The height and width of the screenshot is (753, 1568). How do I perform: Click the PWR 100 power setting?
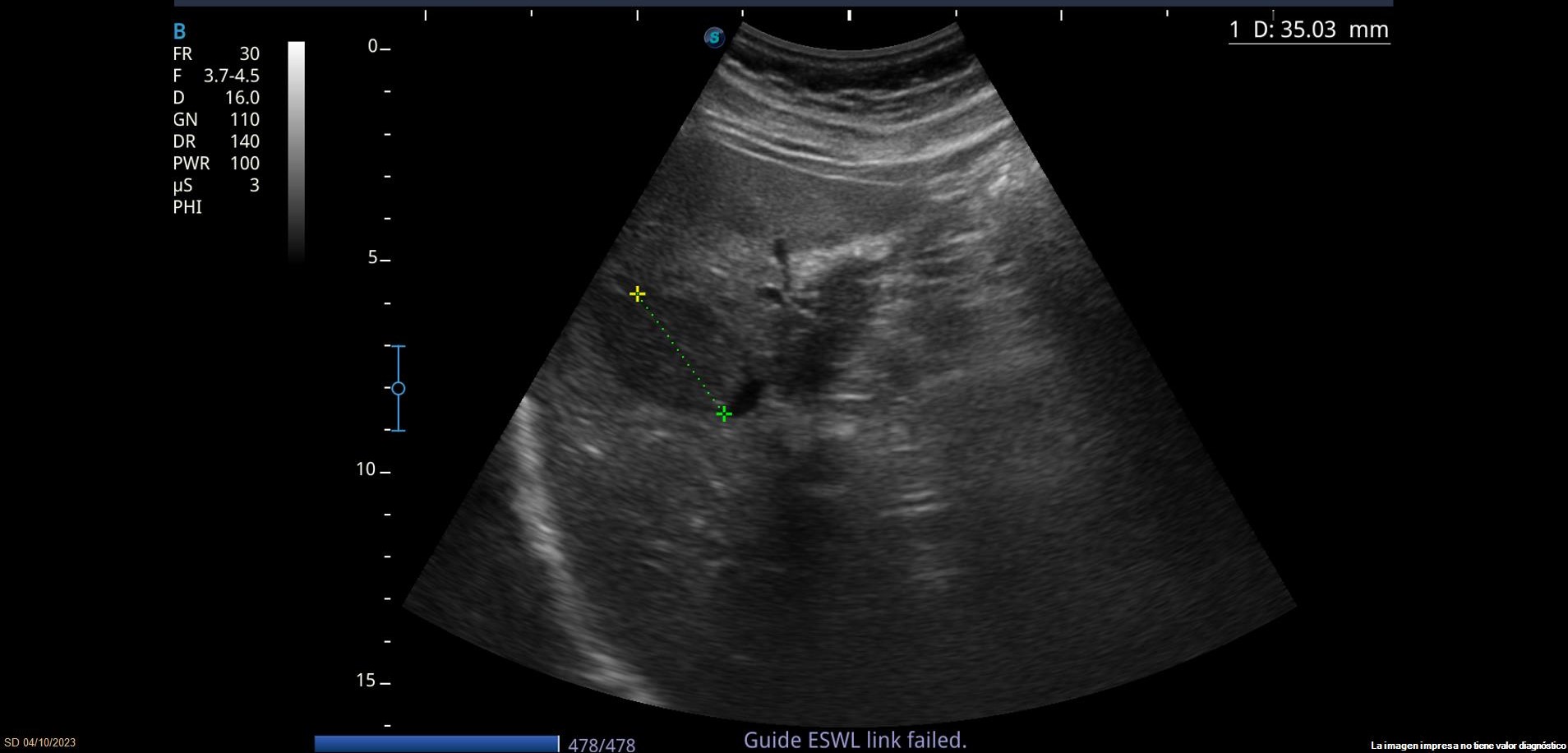tap(216, 164)
